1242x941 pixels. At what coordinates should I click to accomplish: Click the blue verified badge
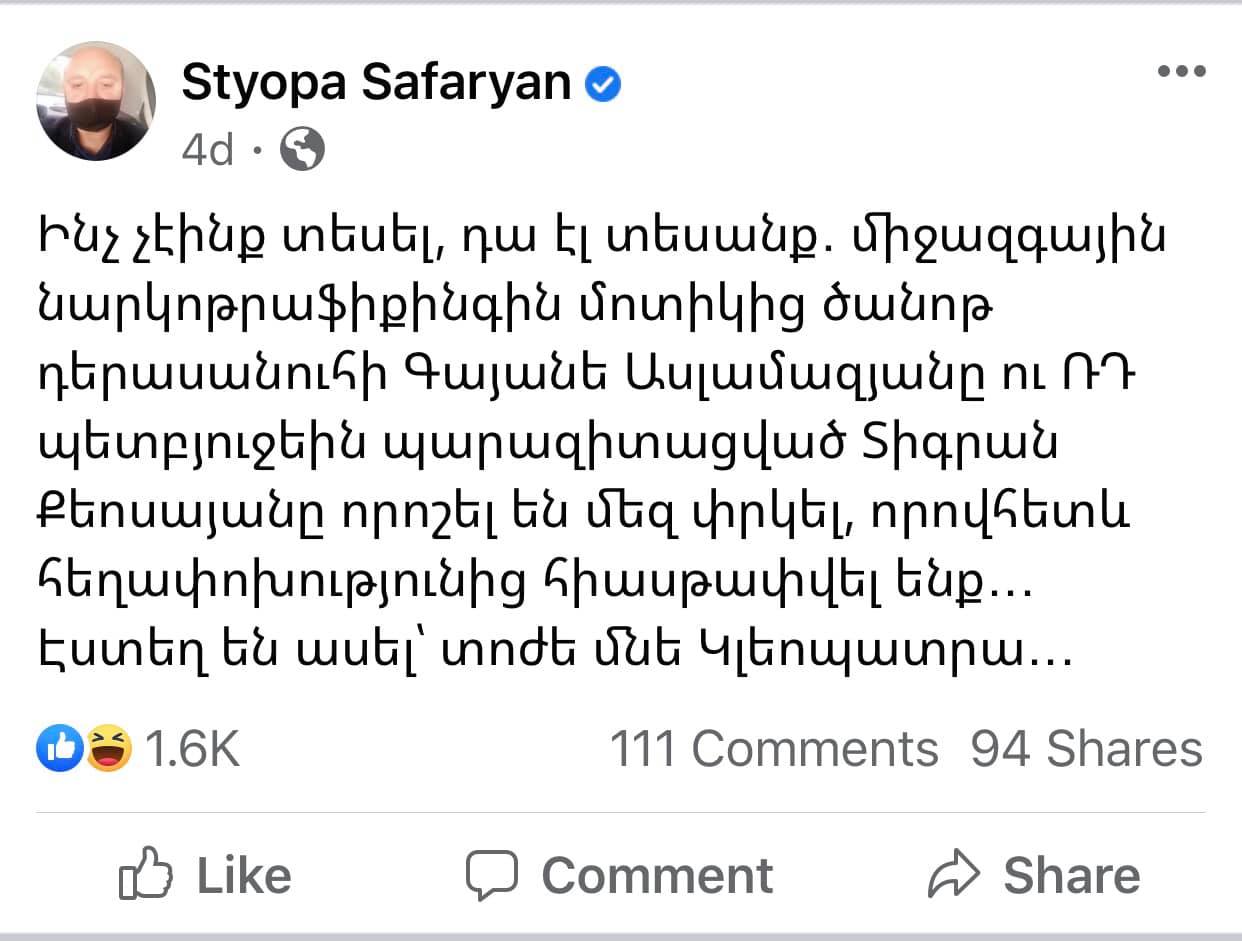[602, 86]
